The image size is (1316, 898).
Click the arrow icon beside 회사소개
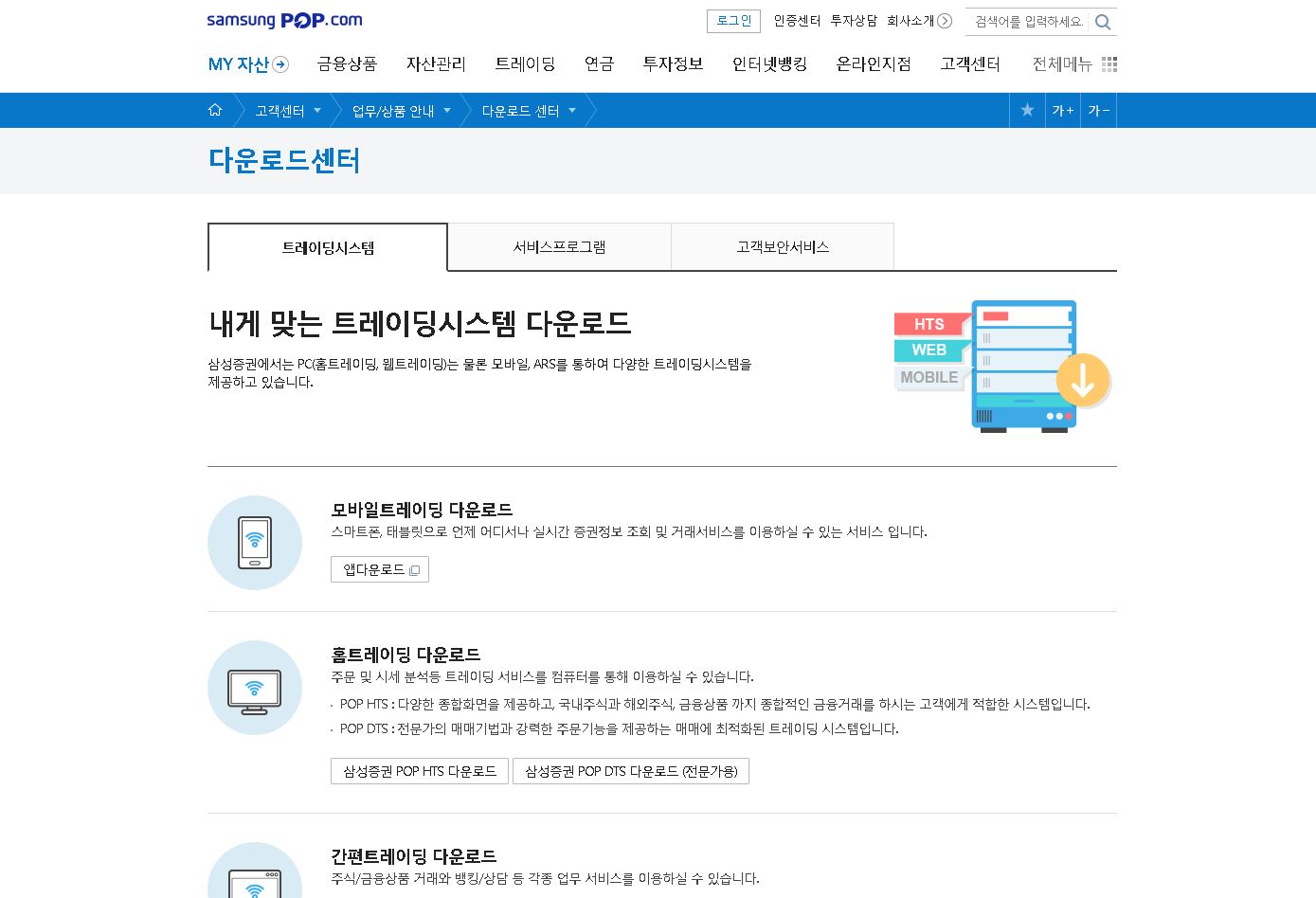coord(945,21)
